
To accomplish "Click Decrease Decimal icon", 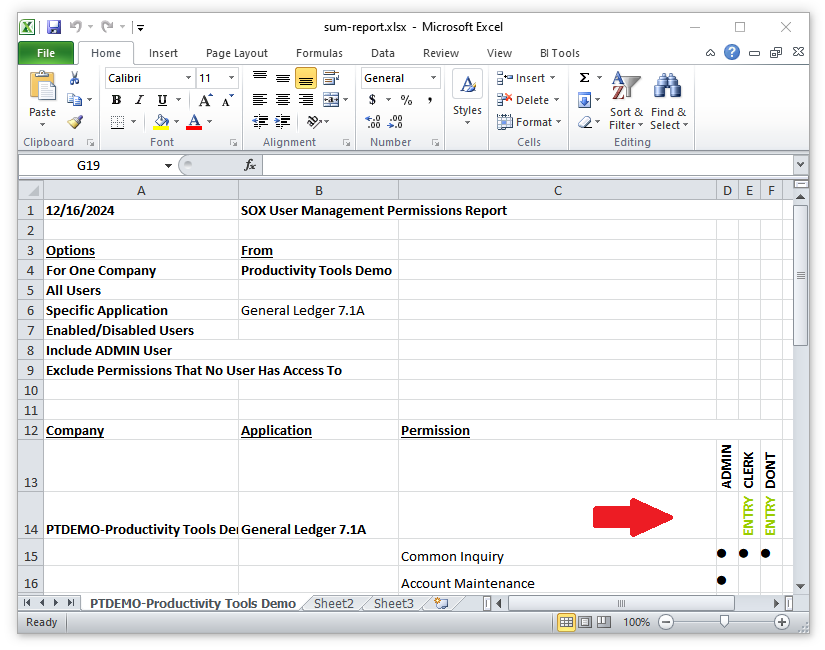I will tap(395, 122).
